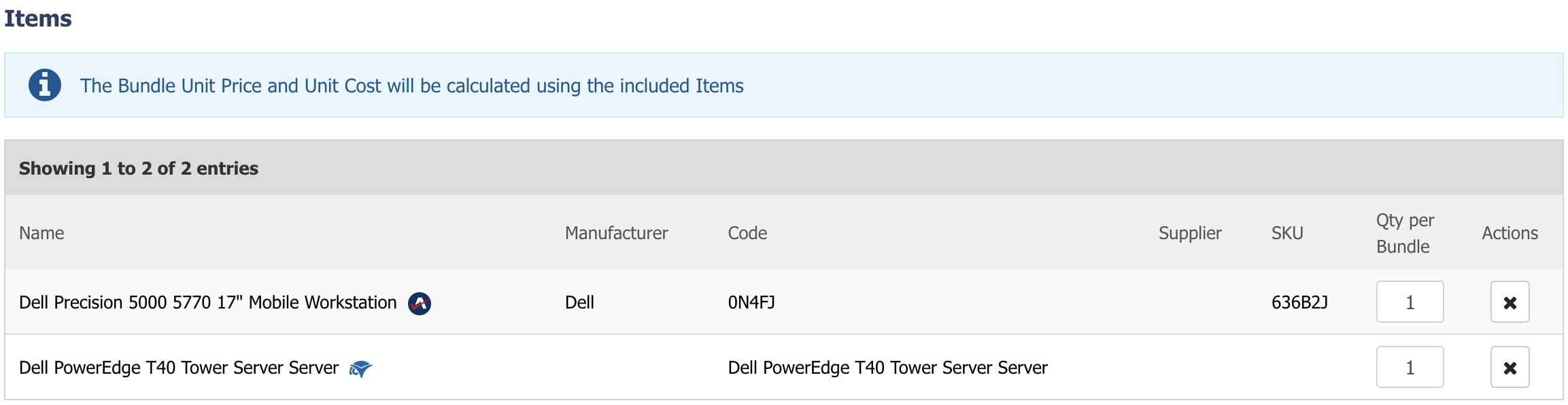The height and width of the screenshot is (405, 1568).
Task: Select the 636B2J SKU cell
Action: [1299, 302]
